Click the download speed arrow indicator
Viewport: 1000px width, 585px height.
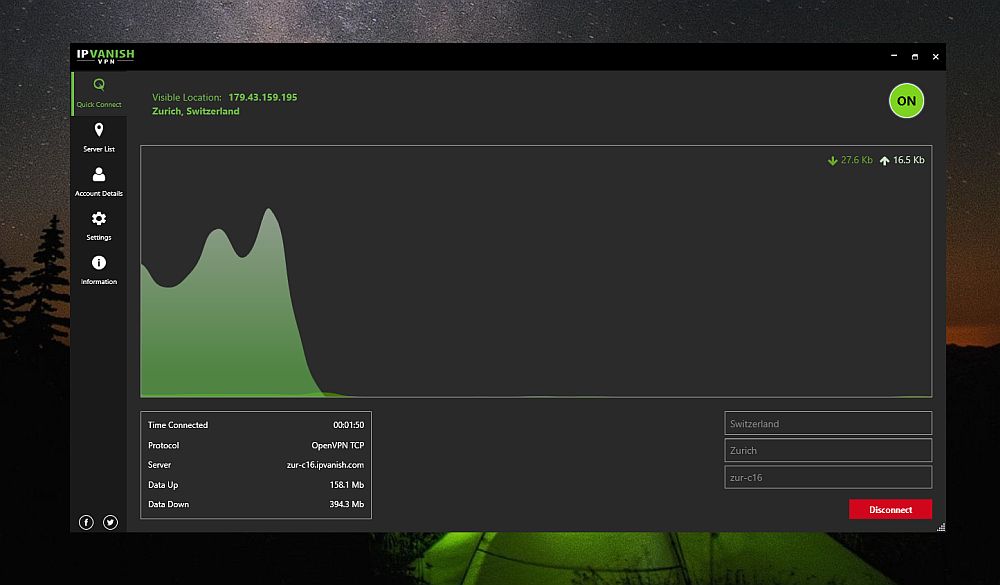pyautogui.click(x=832, y=161)
